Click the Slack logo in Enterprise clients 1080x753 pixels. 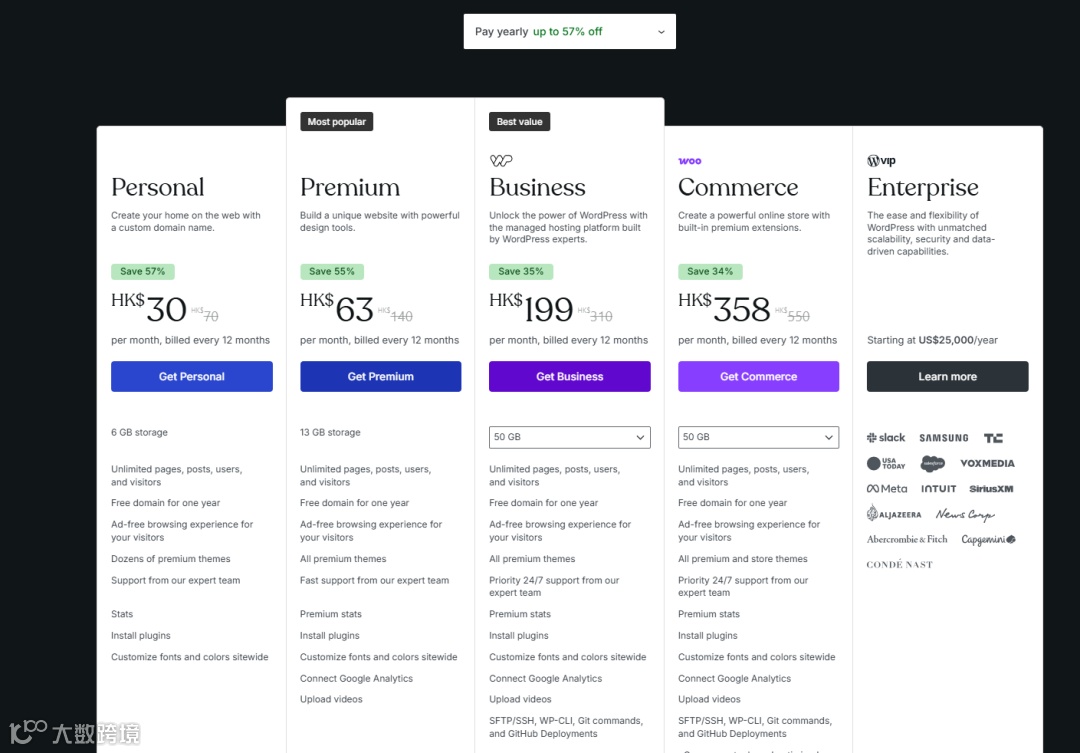point(886,437)
